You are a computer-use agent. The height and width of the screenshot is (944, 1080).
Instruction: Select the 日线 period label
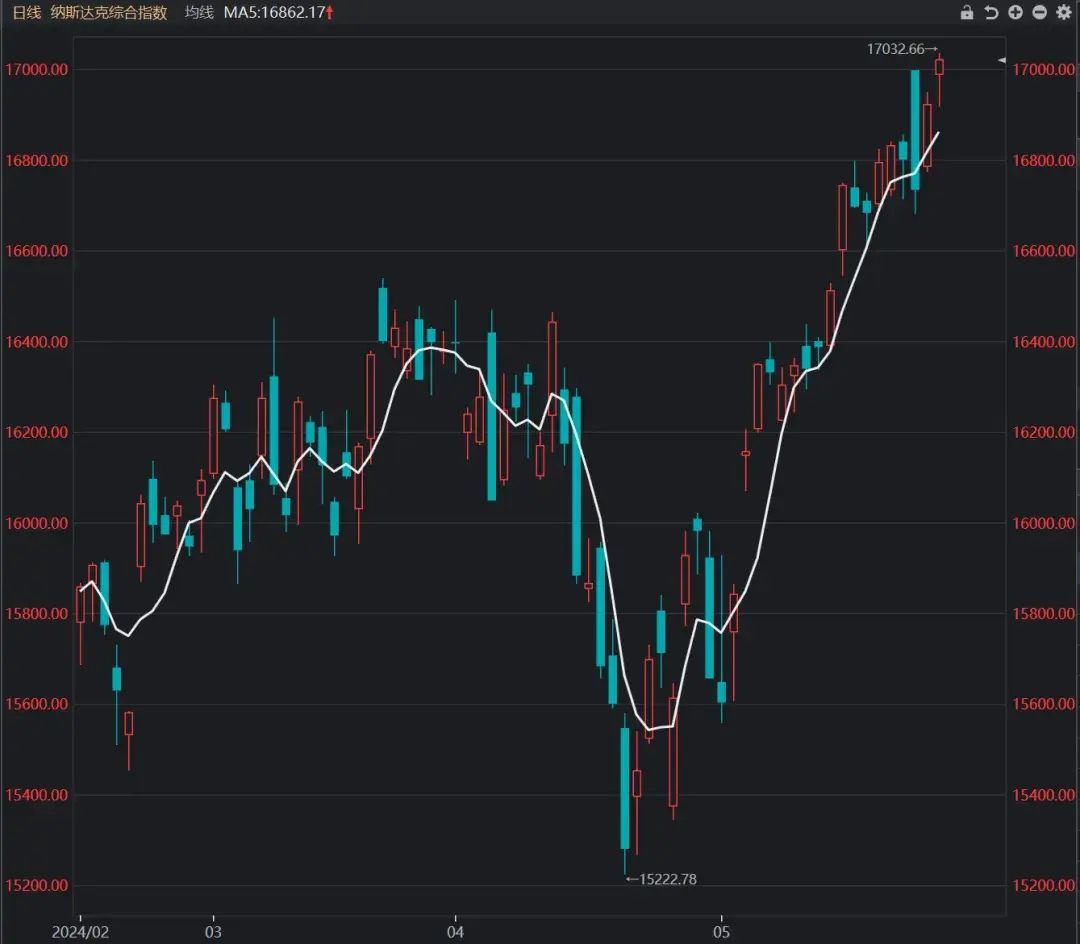tap(26, 13)
